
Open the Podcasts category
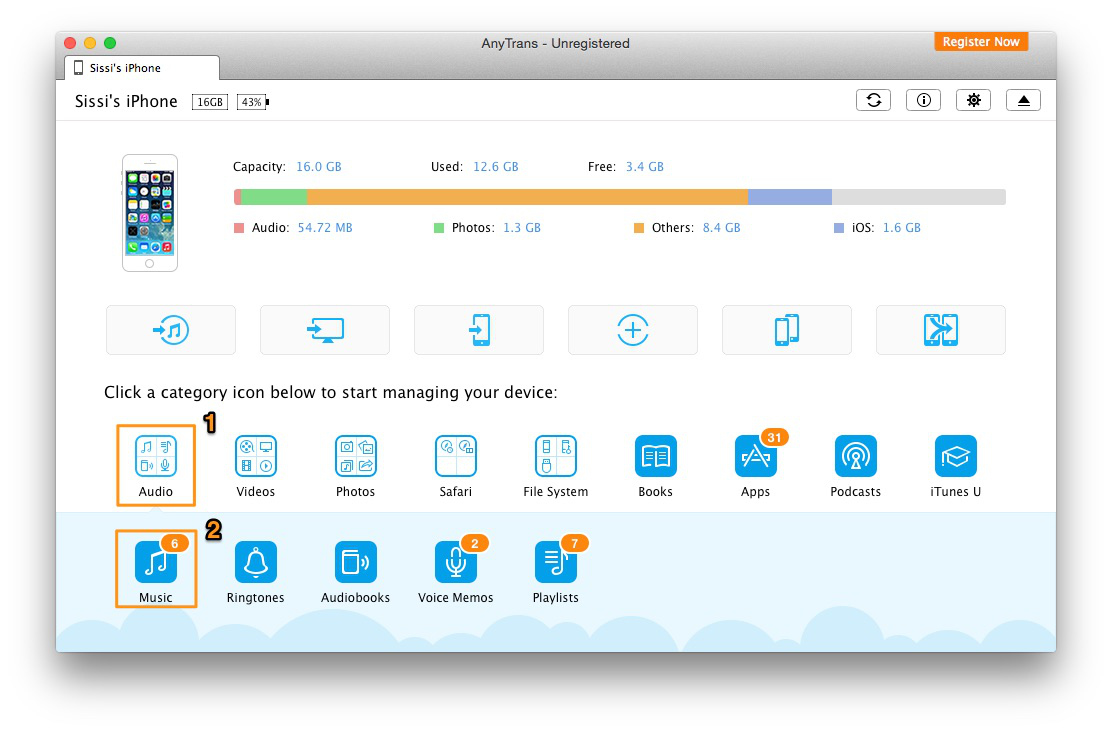click(x=855, y=456)
